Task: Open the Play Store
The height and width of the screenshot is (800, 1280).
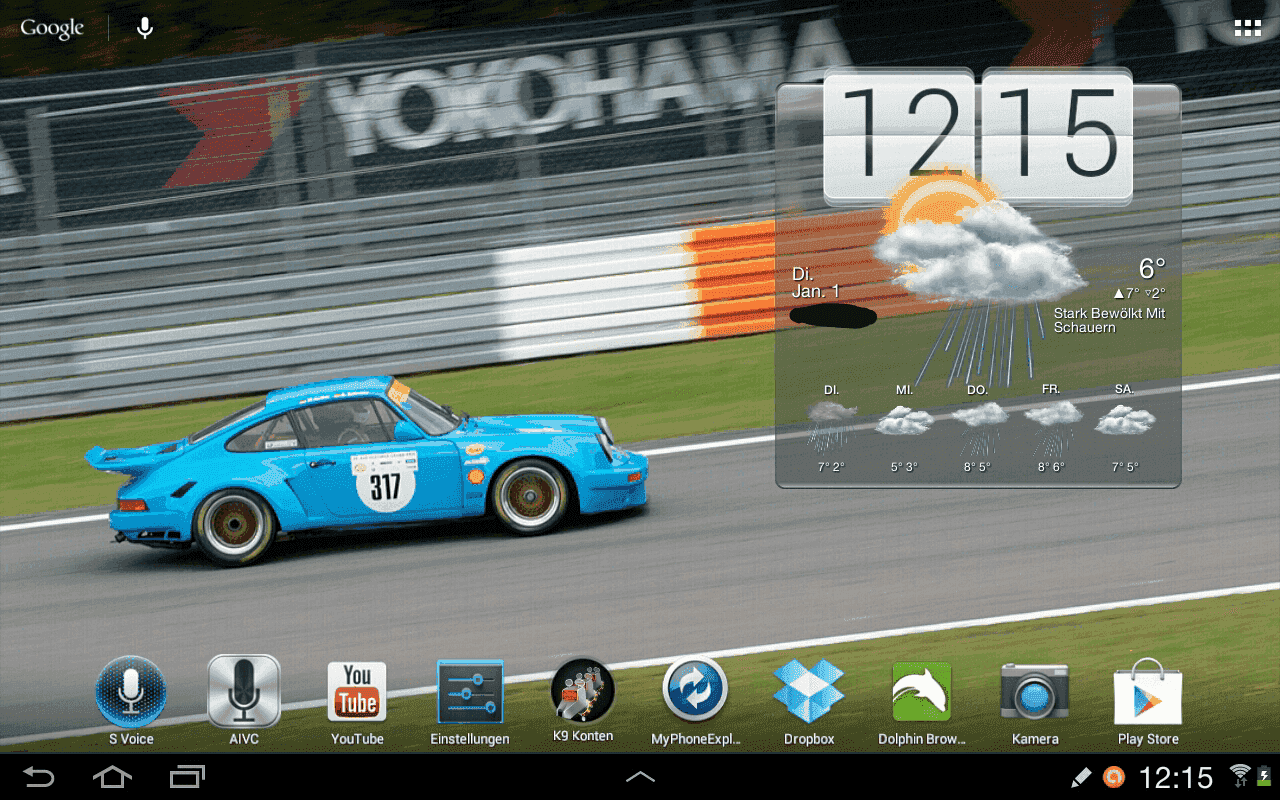Action: [x=1148, y=701]
